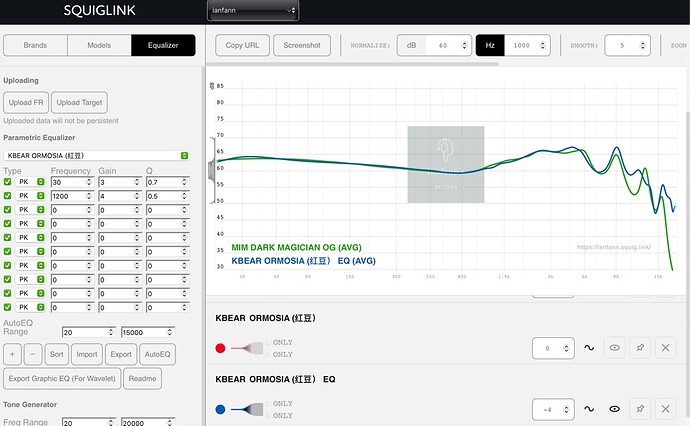Remove KBEAR ORMOSIA EQ with the X icon
Viewport: 690px width, 426px height.
tap(665, 409)
